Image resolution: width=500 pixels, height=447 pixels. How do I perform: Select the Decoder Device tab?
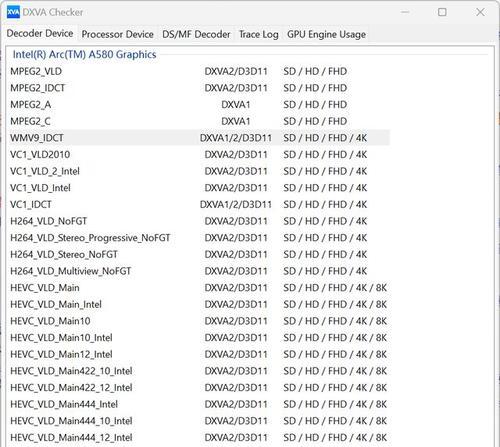click(40, 33)
